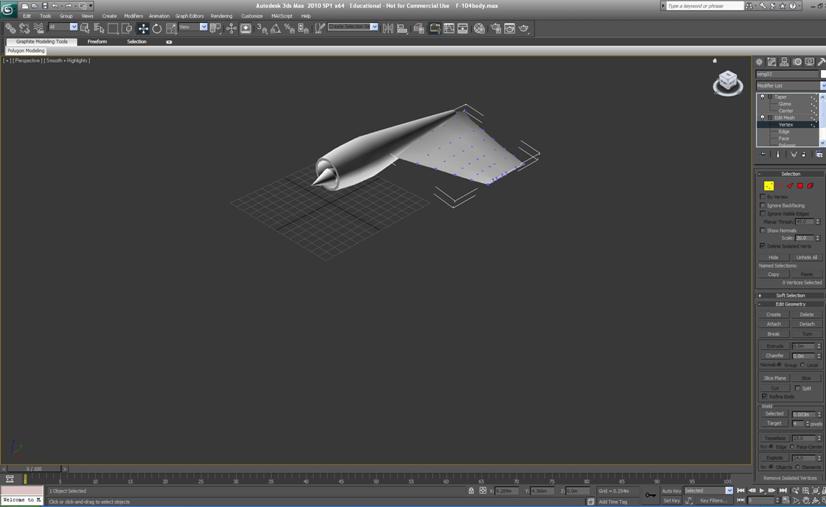
Task: Open the Modify command panel tab
Action: tap(772, 62)
